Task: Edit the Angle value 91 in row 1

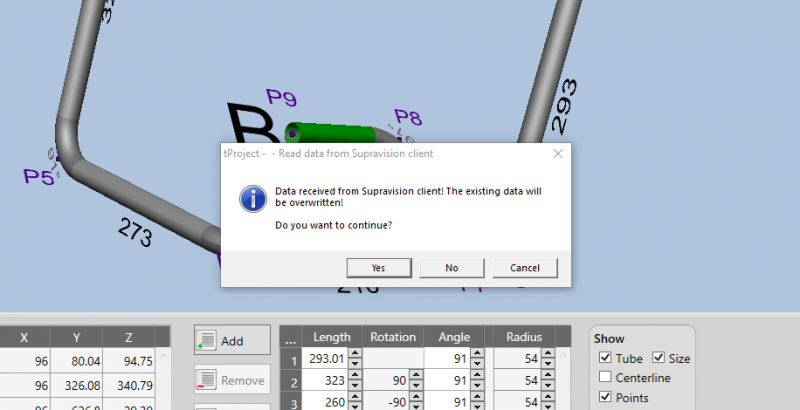Action: click(447, 359)
